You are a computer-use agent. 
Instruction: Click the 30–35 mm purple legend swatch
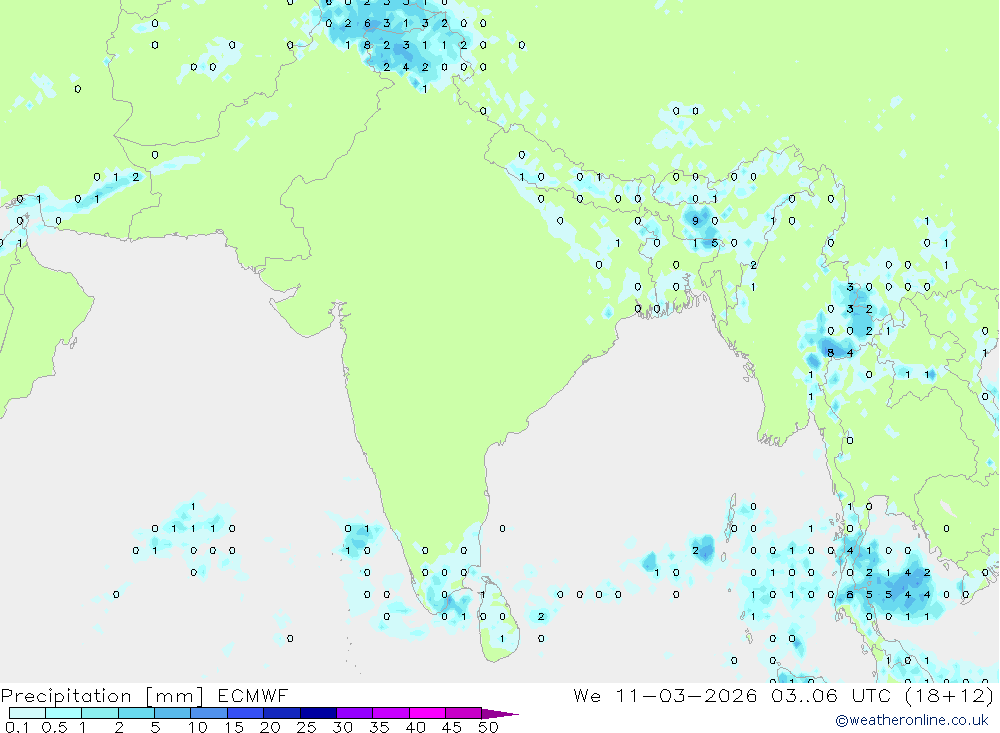pyautogui.click(x=355, y=713)
